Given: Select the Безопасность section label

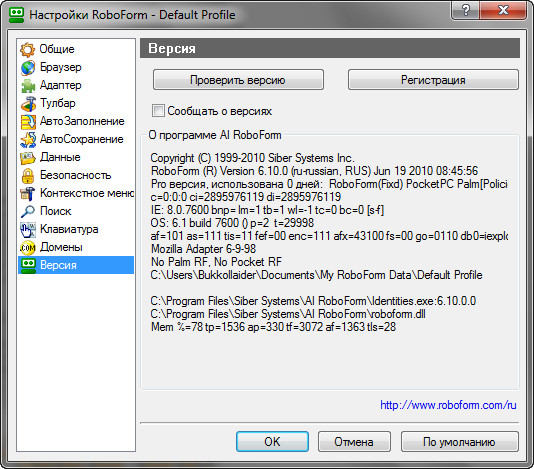Looking at the screenshot, I should pos(76,175).
